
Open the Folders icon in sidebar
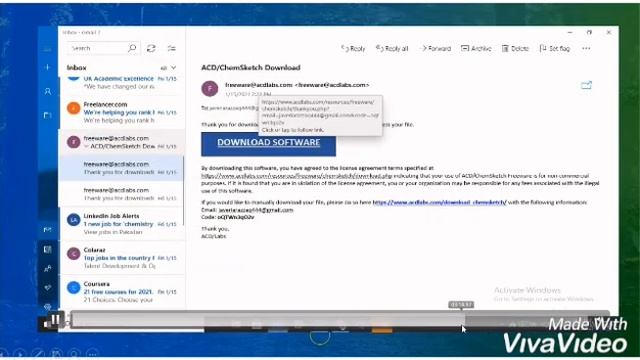tap(48, 115)
